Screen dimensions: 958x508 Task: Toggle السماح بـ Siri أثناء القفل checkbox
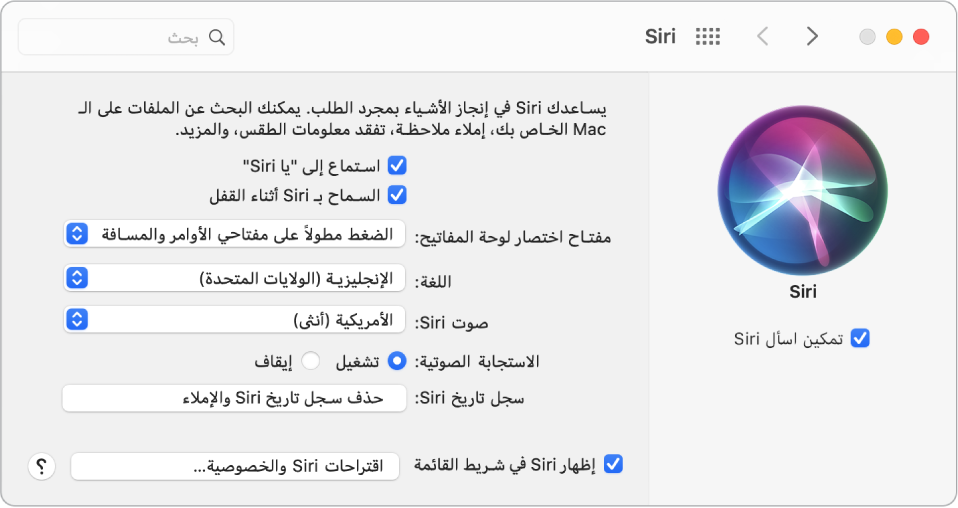(397, 195)
